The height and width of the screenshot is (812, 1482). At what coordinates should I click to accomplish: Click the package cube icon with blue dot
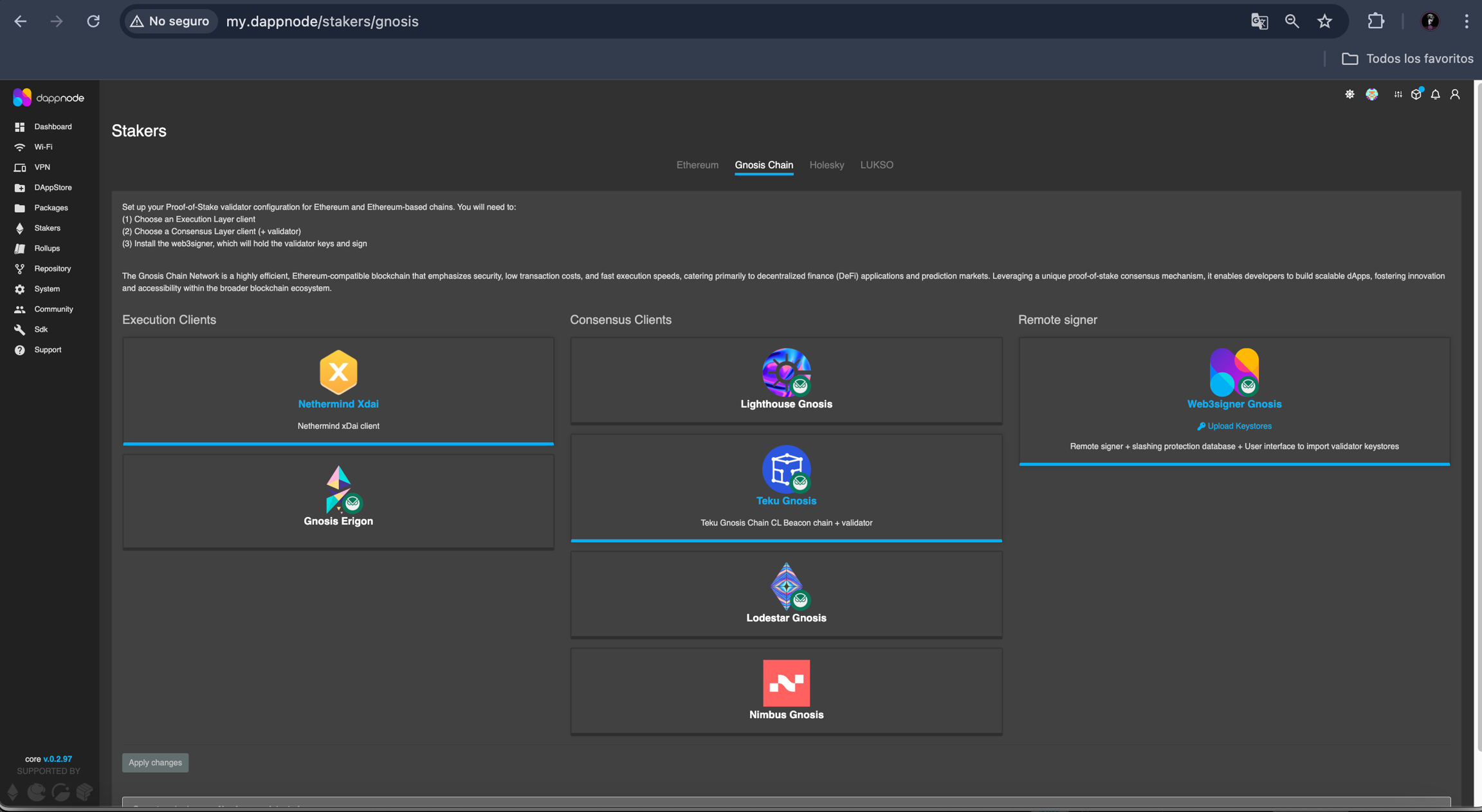click(x=1416, y=95)
